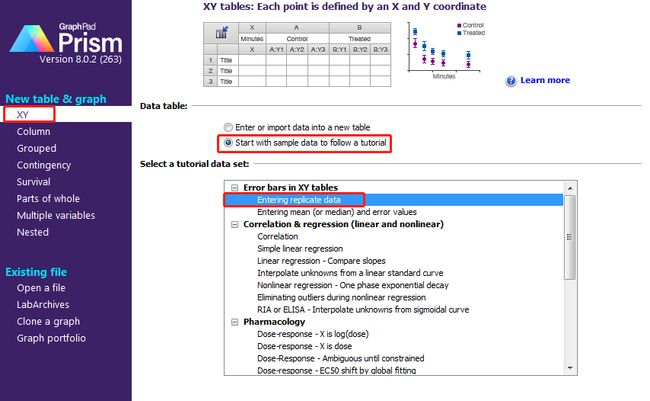The image size is (650, 401).
Task: Choose Graph portfolio
Action: pyautogui.click(x=51, y=338)
